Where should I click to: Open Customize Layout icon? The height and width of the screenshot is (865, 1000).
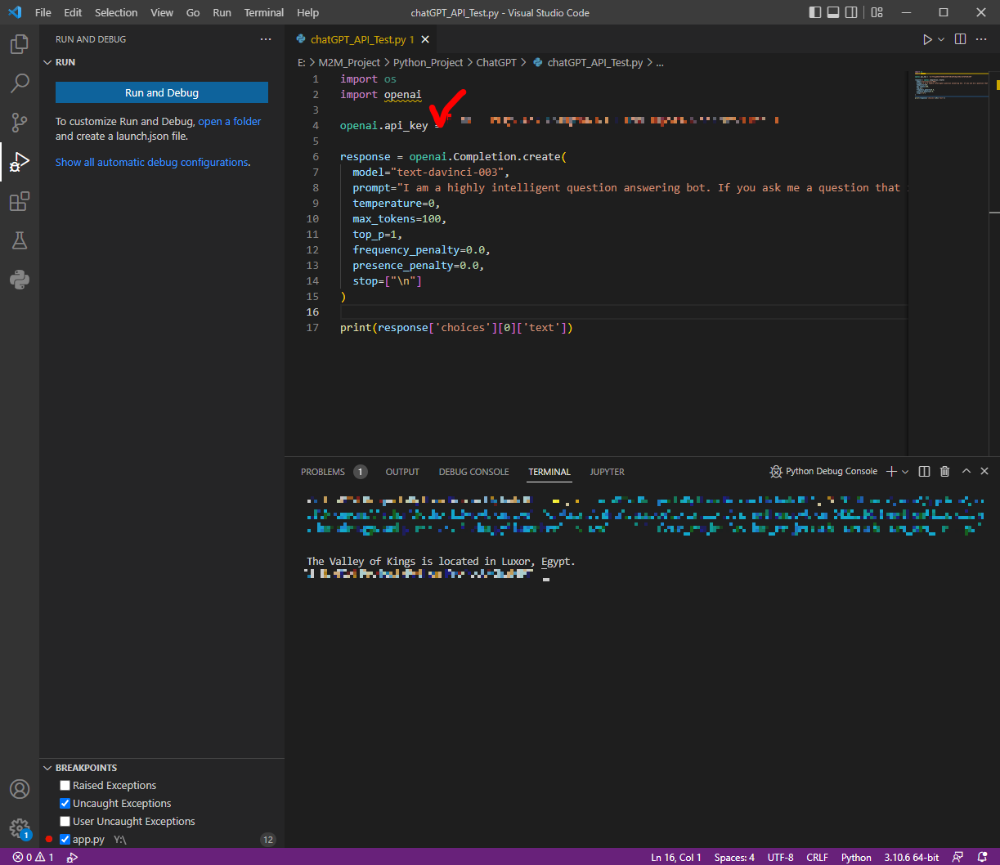[x=877, y=13]
